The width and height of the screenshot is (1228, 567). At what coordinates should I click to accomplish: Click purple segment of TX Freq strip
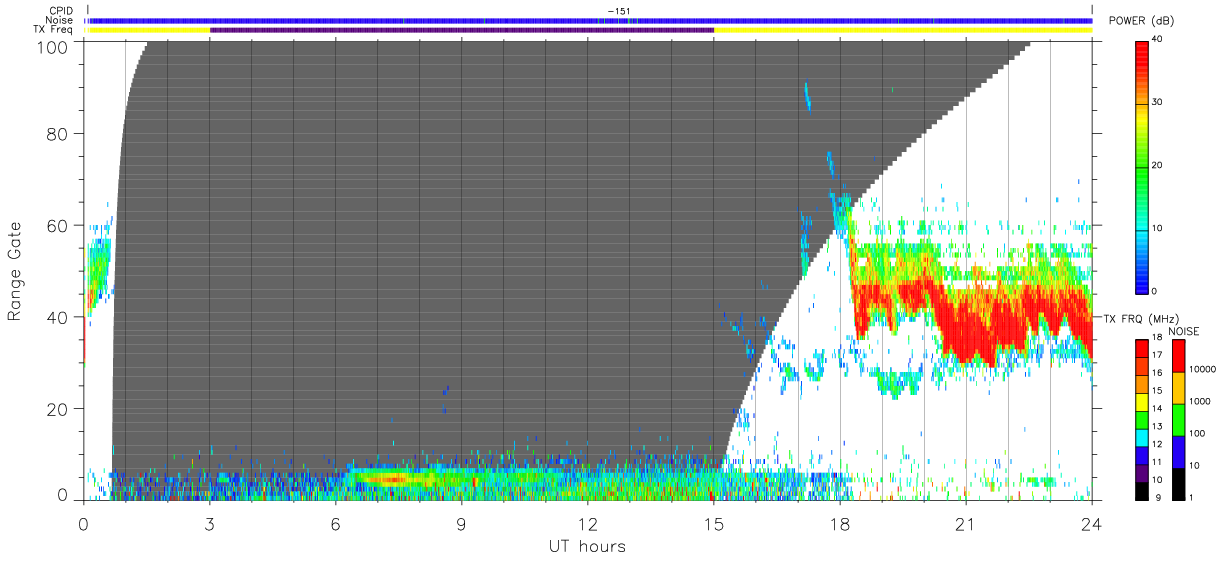click(462, 30)
